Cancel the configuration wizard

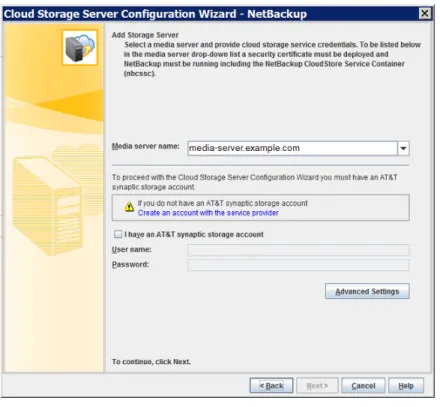pyautogui.click(x=363, y=386)
